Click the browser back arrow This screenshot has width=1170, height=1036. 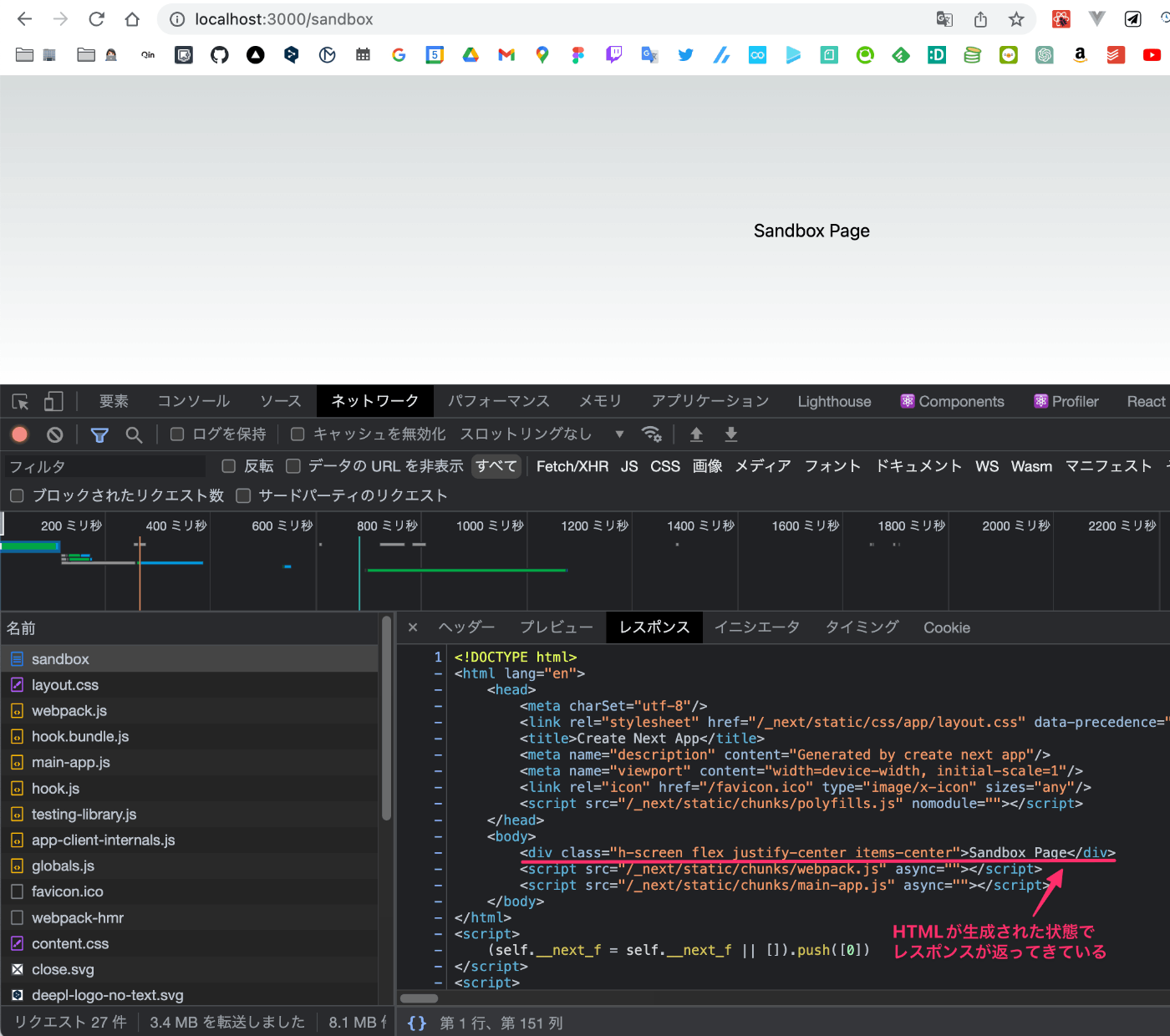[x=24, y=19]
